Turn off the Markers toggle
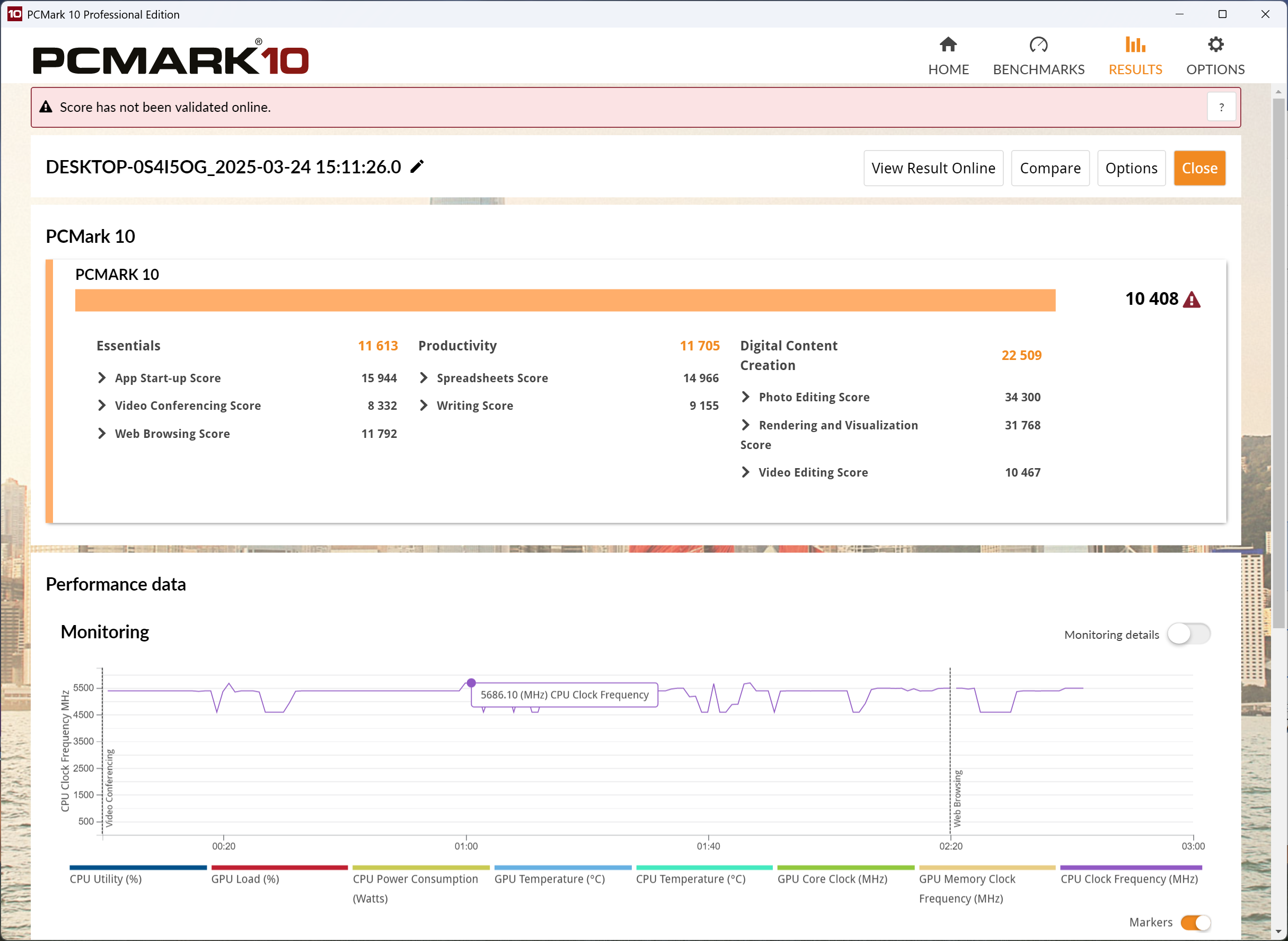The height and width of the screenshot is (941, 1288). tap(1195, 922)
